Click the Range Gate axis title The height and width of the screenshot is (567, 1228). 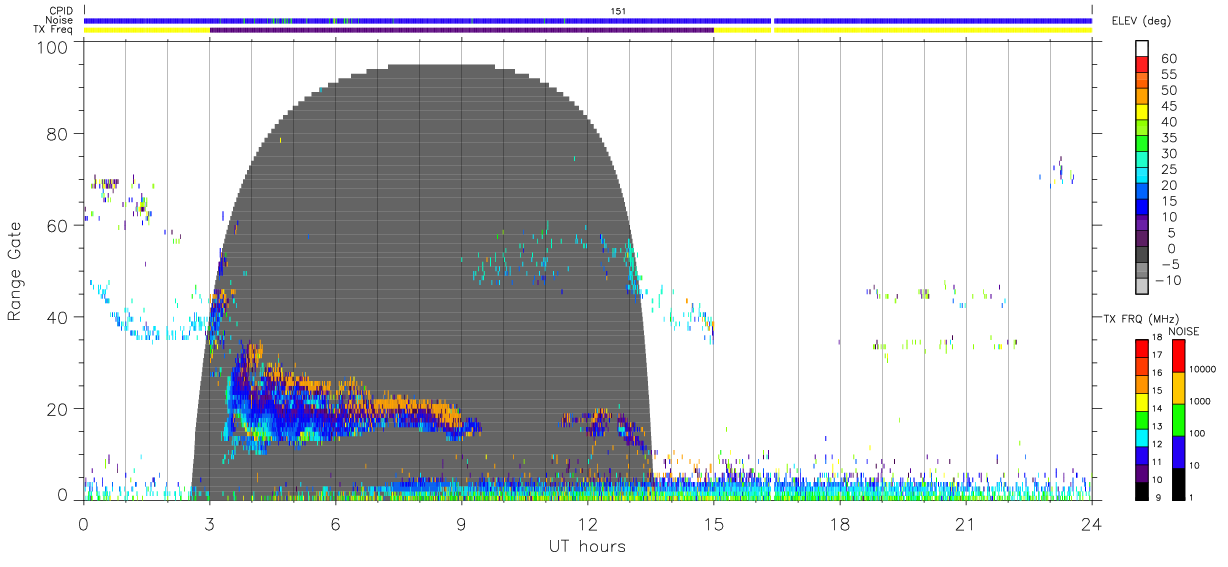[16, 270]
